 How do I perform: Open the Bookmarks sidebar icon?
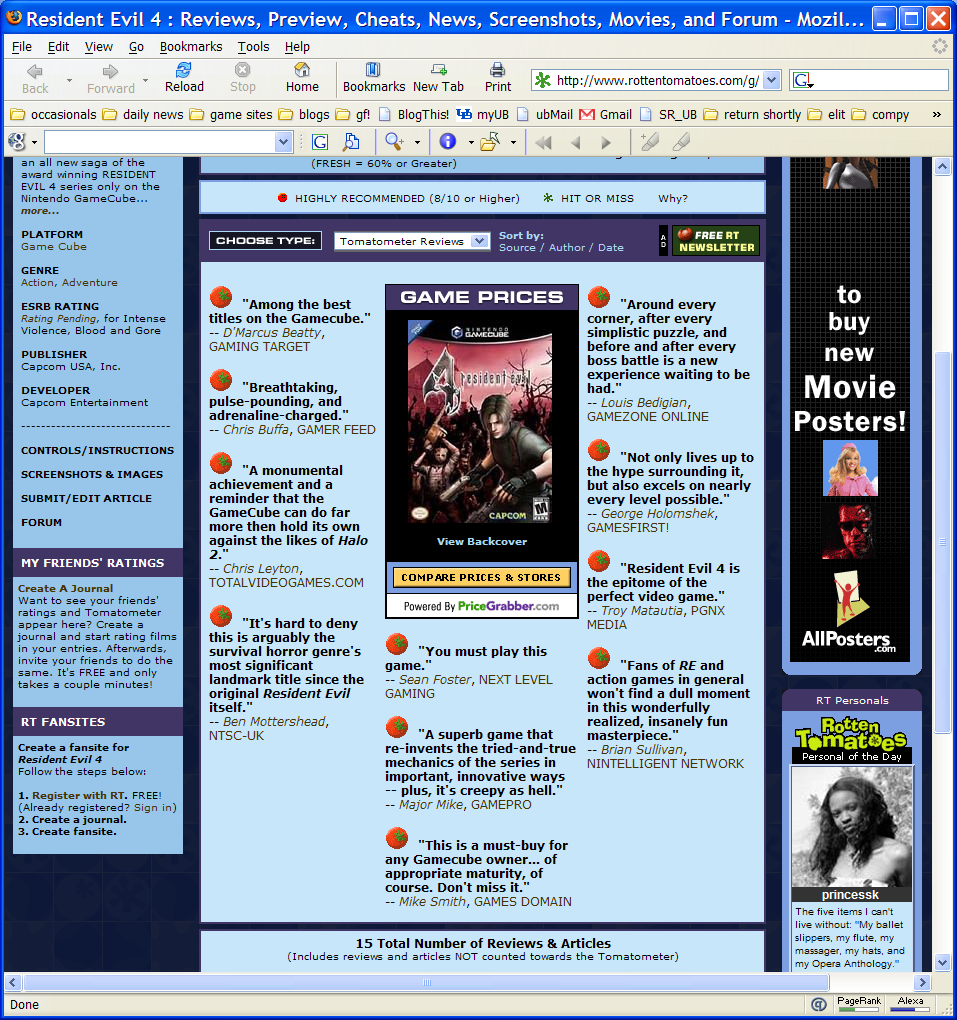[373, 77]
